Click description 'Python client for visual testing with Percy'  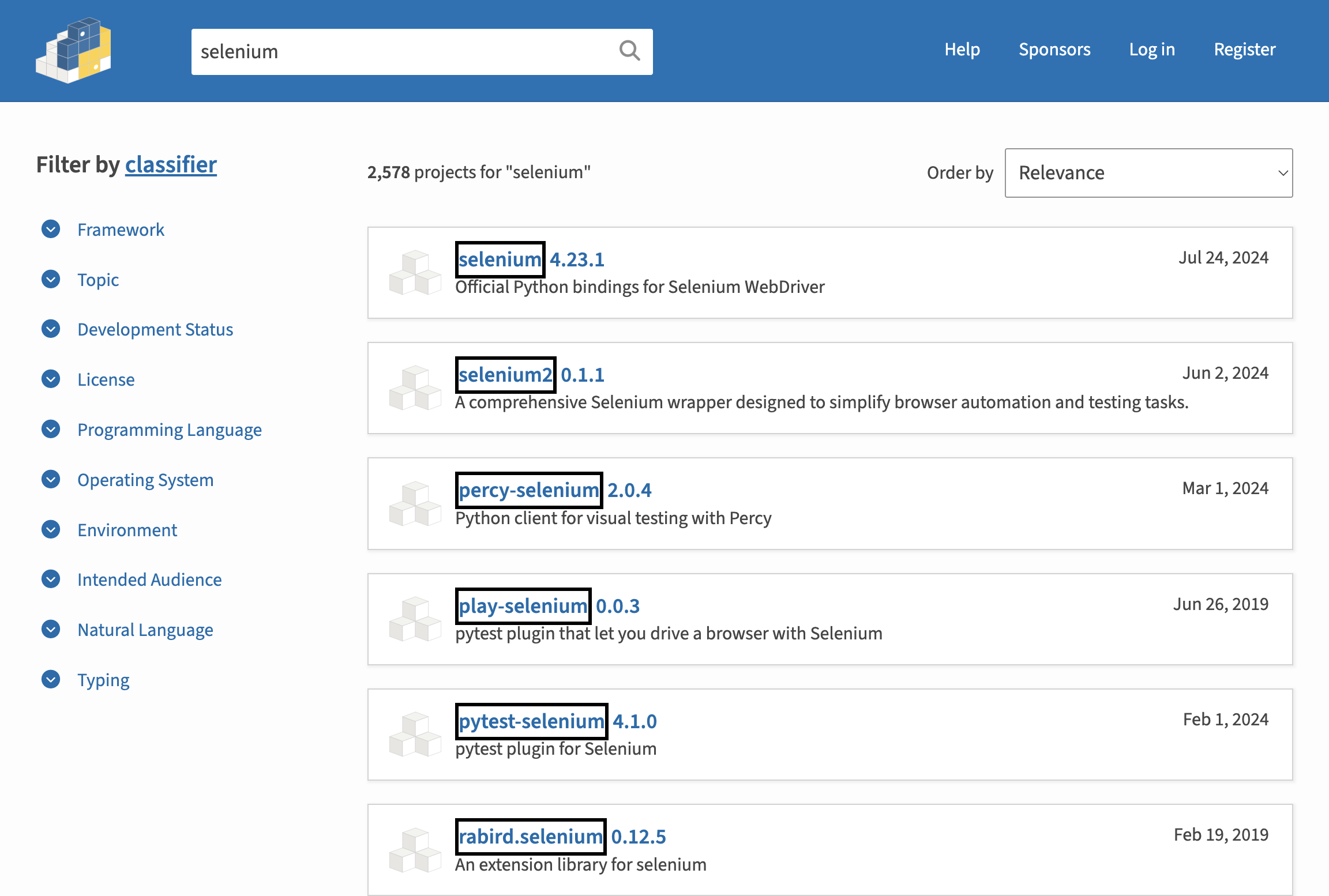click(x=613, y=518)
